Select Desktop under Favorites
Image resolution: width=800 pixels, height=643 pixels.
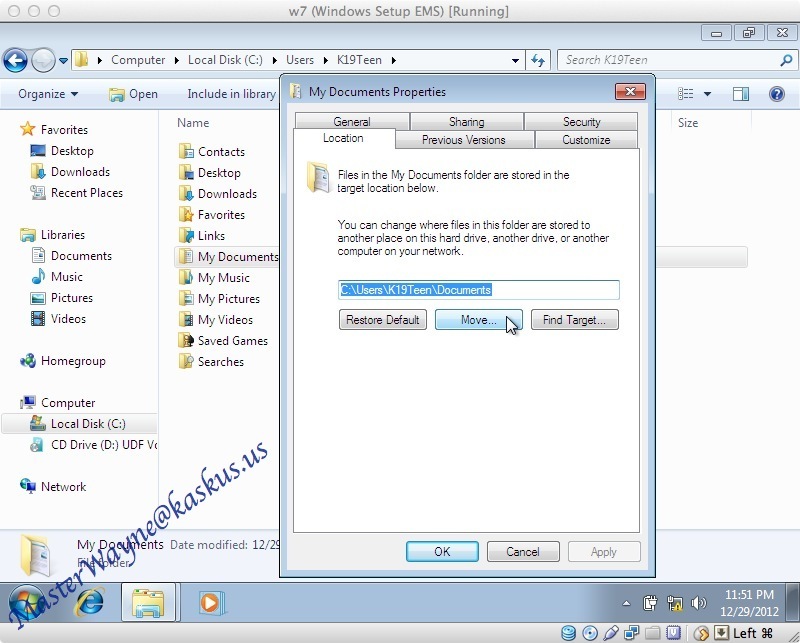coord(62,151)
